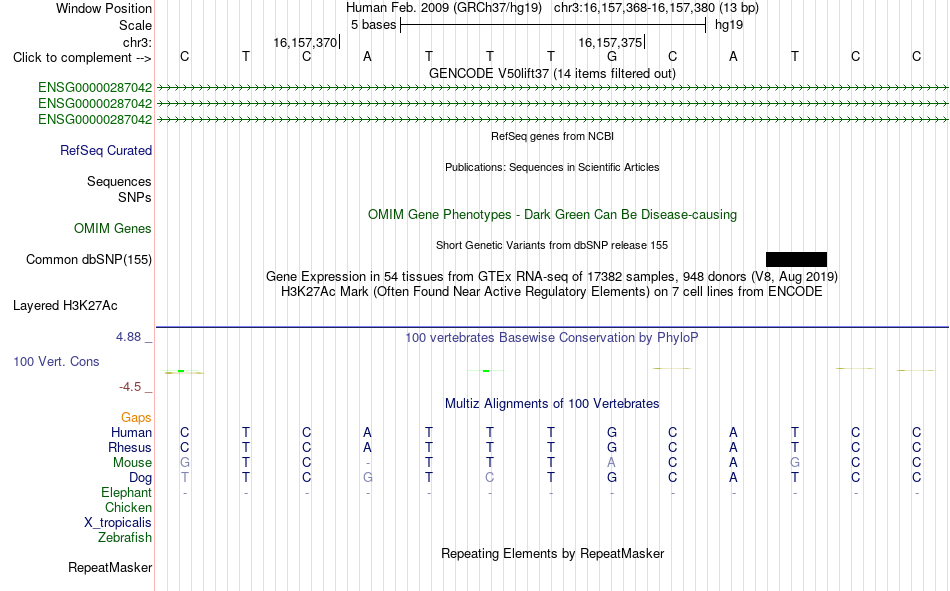Click the '5 bases' scale bar label
The height and width of the screenshot is (591, 950).
(x=373, y=25)
